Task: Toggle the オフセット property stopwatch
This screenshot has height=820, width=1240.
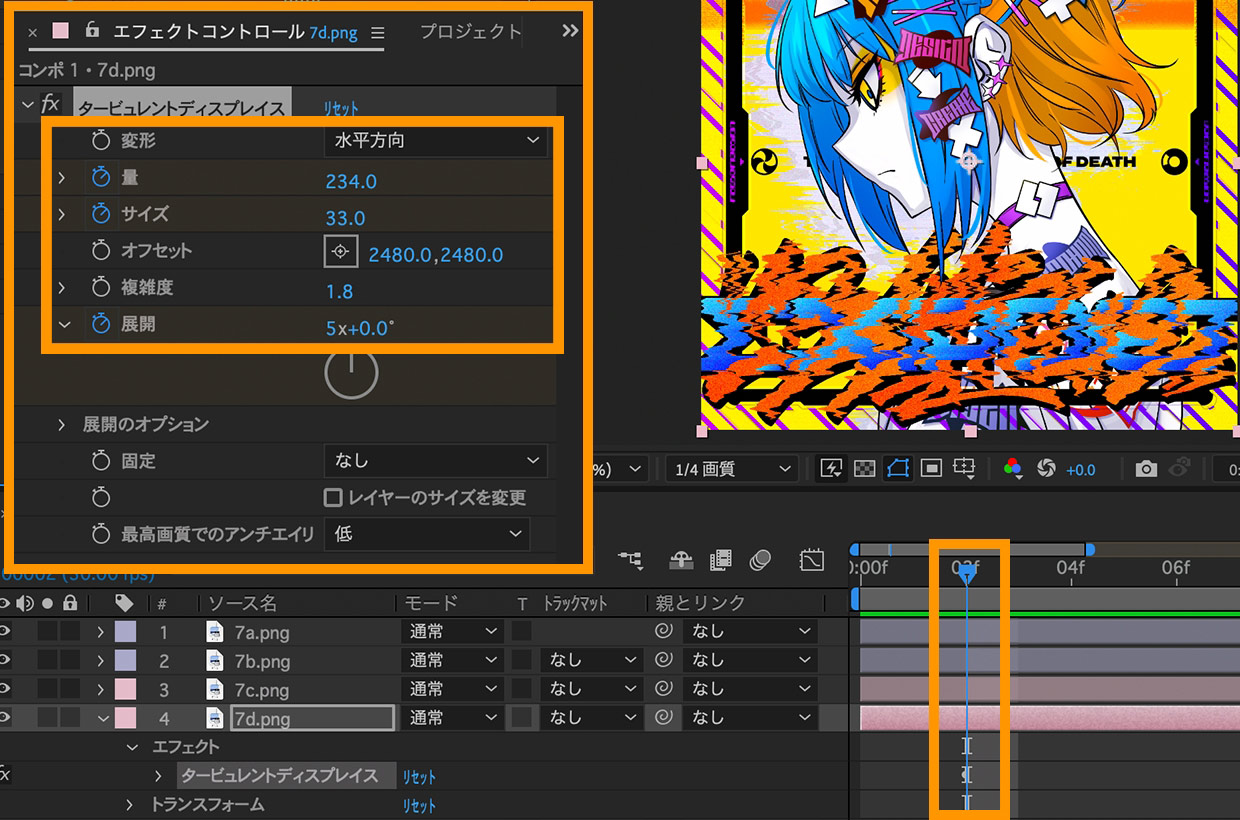Action: (100, 251)
